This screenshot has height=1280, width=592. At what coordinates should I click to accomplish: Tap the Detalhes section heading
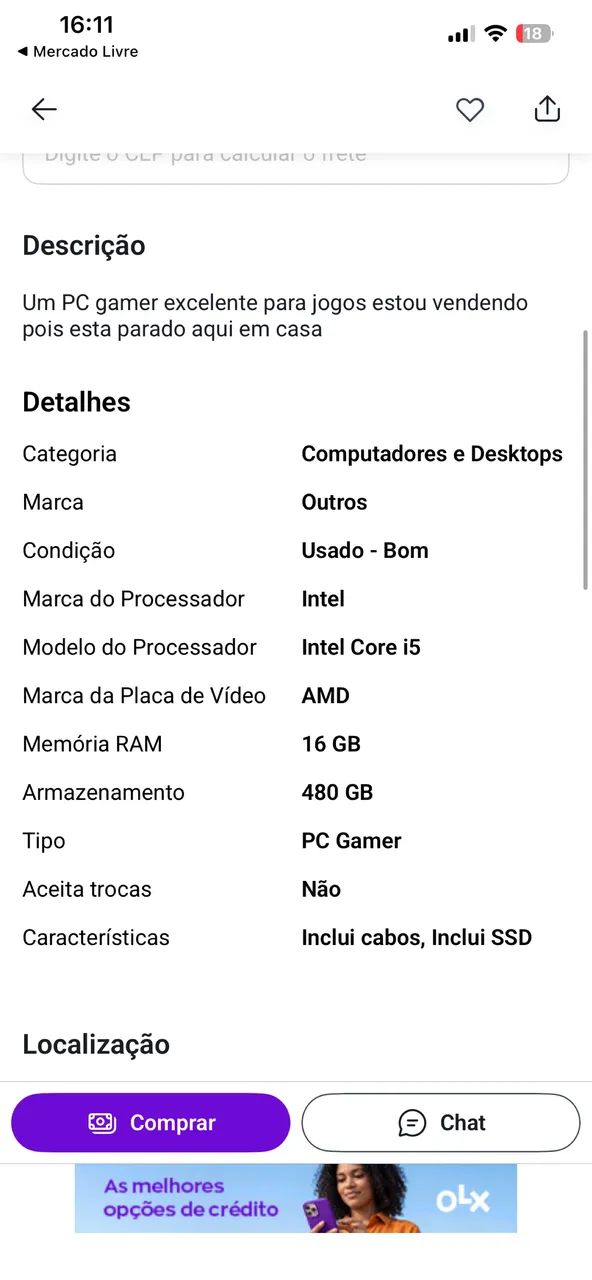click(77, 402)
